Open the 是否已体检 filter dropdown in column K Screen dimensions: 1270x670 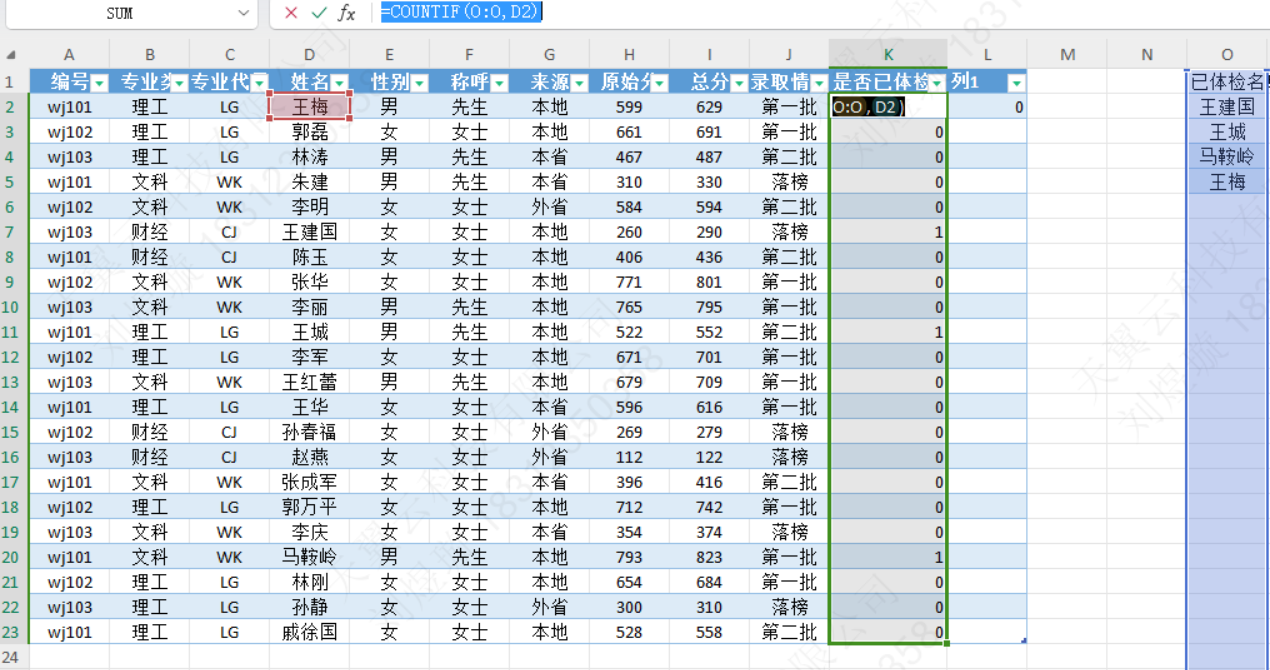(937, 83)
